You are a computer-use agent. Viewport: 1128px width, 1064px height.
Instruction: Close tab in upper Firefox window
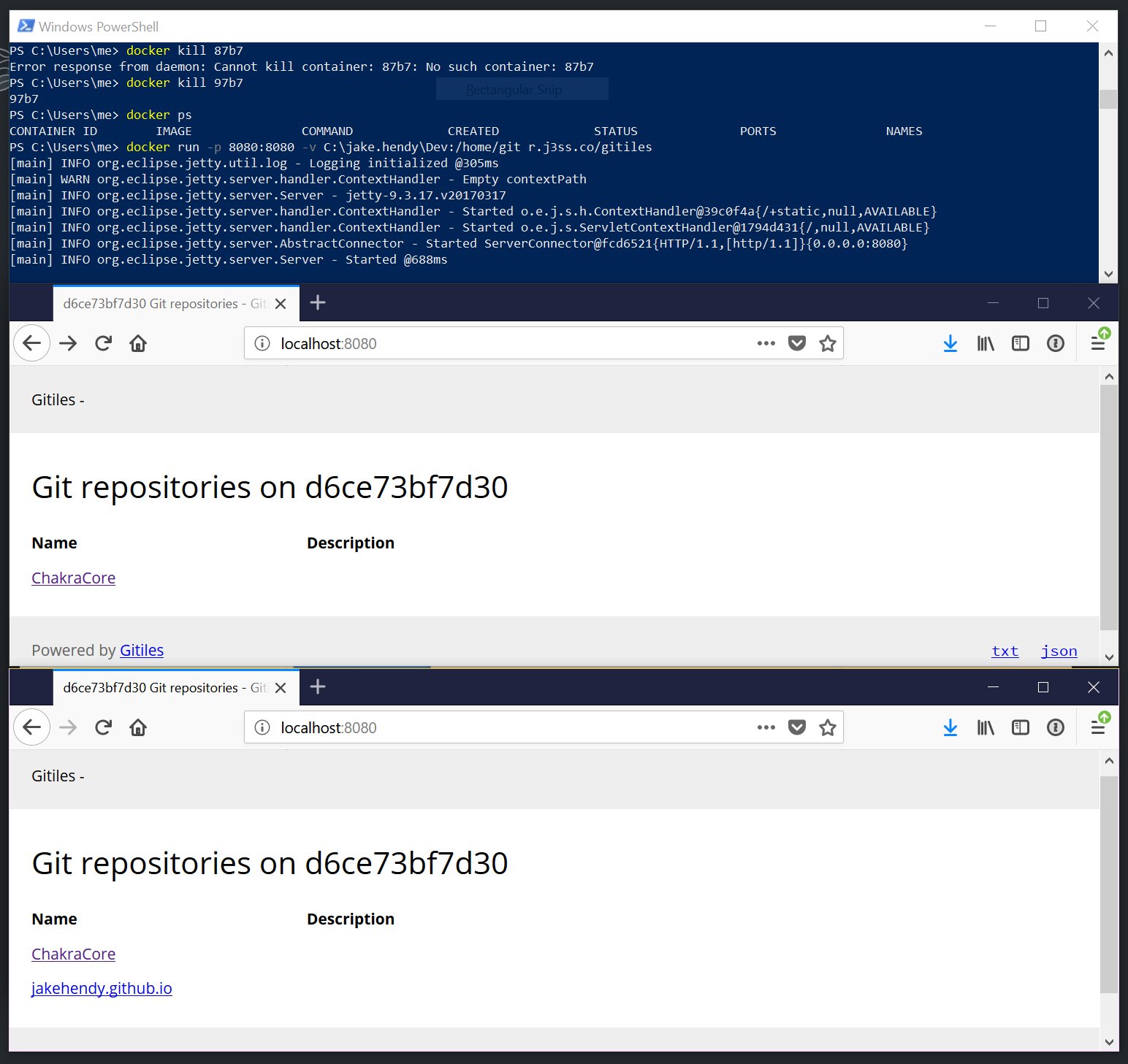281,304
